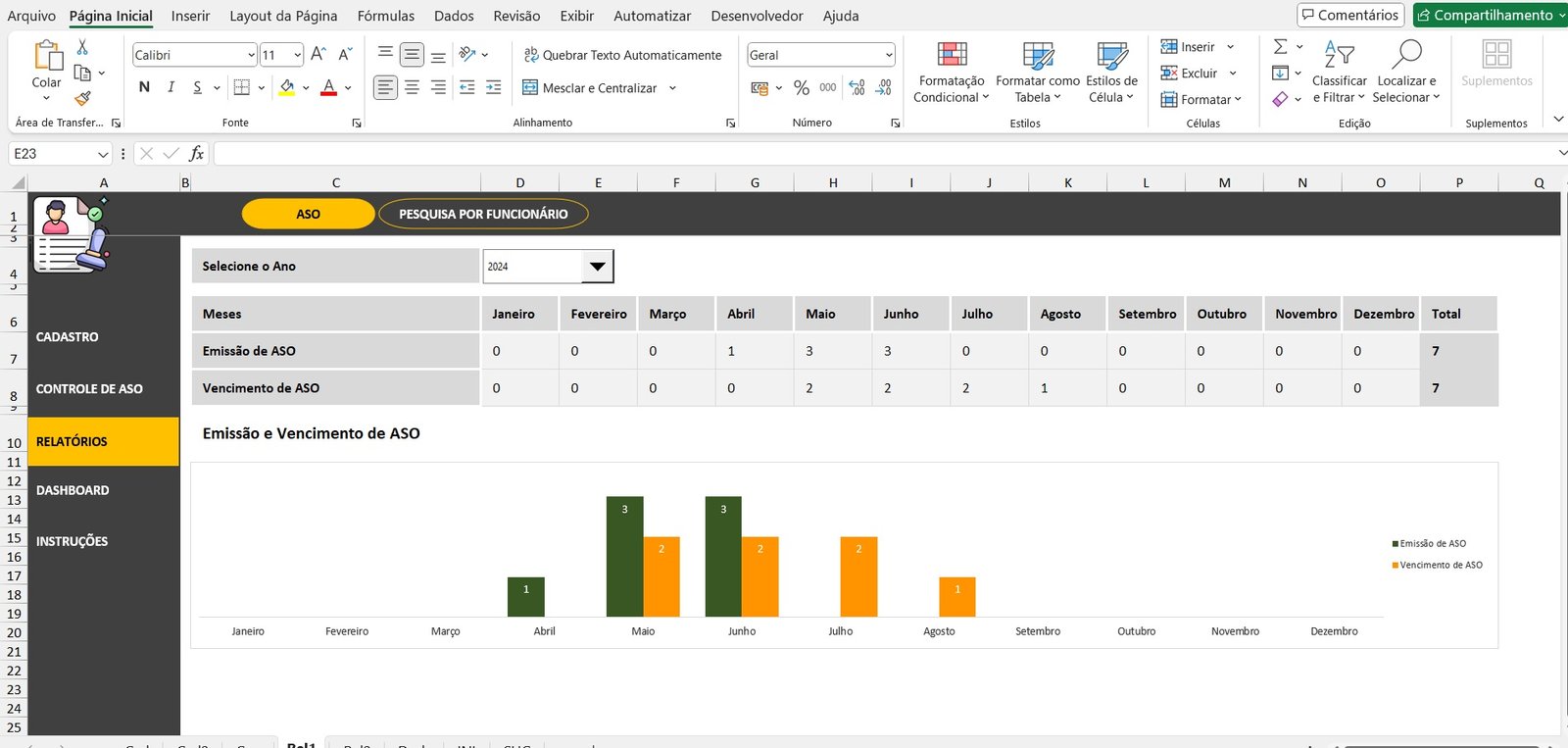The width and height of the screenshot is (1568, 748).
Task: Cut selection with the scissors icon
Action: (82, 47)
